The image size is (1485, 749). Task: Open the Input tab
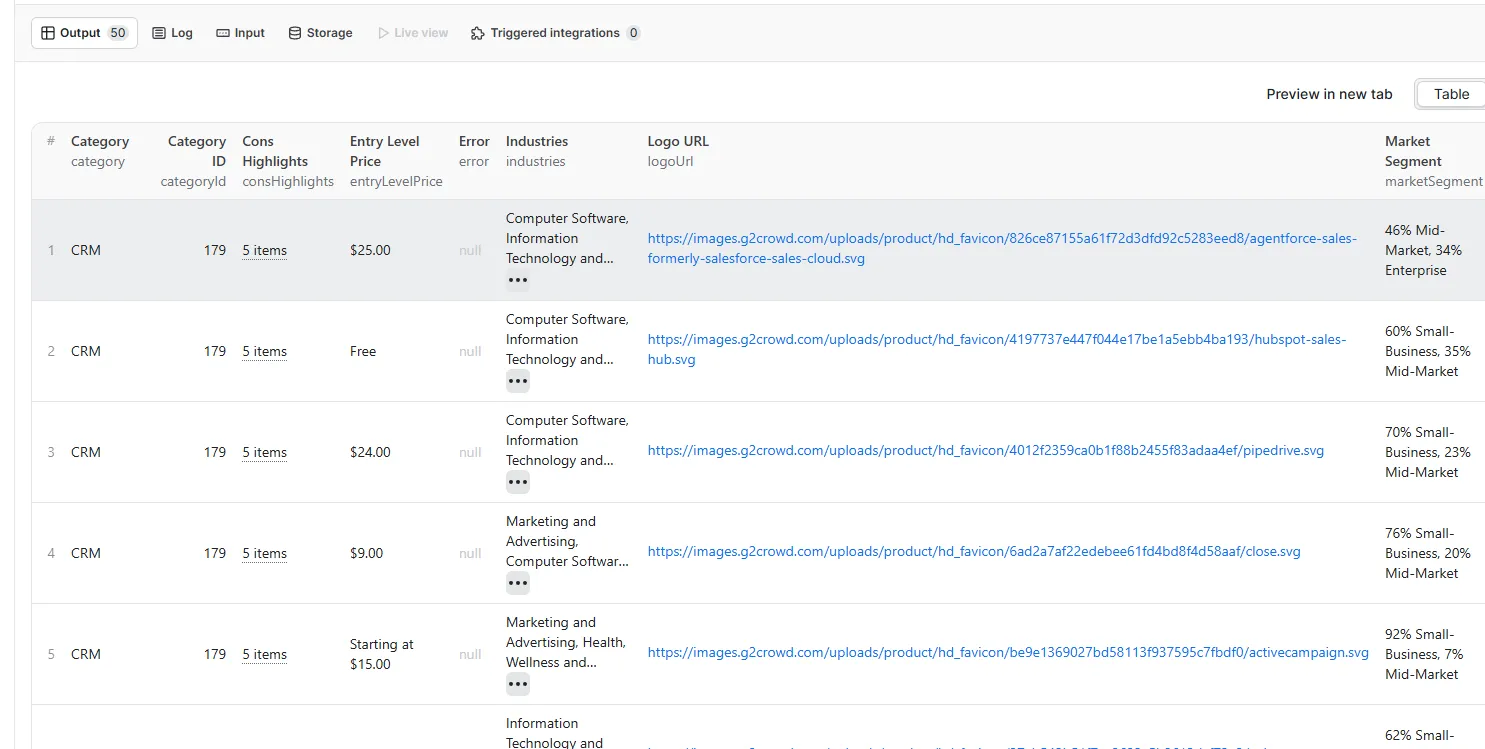click(x=240, y=33)
